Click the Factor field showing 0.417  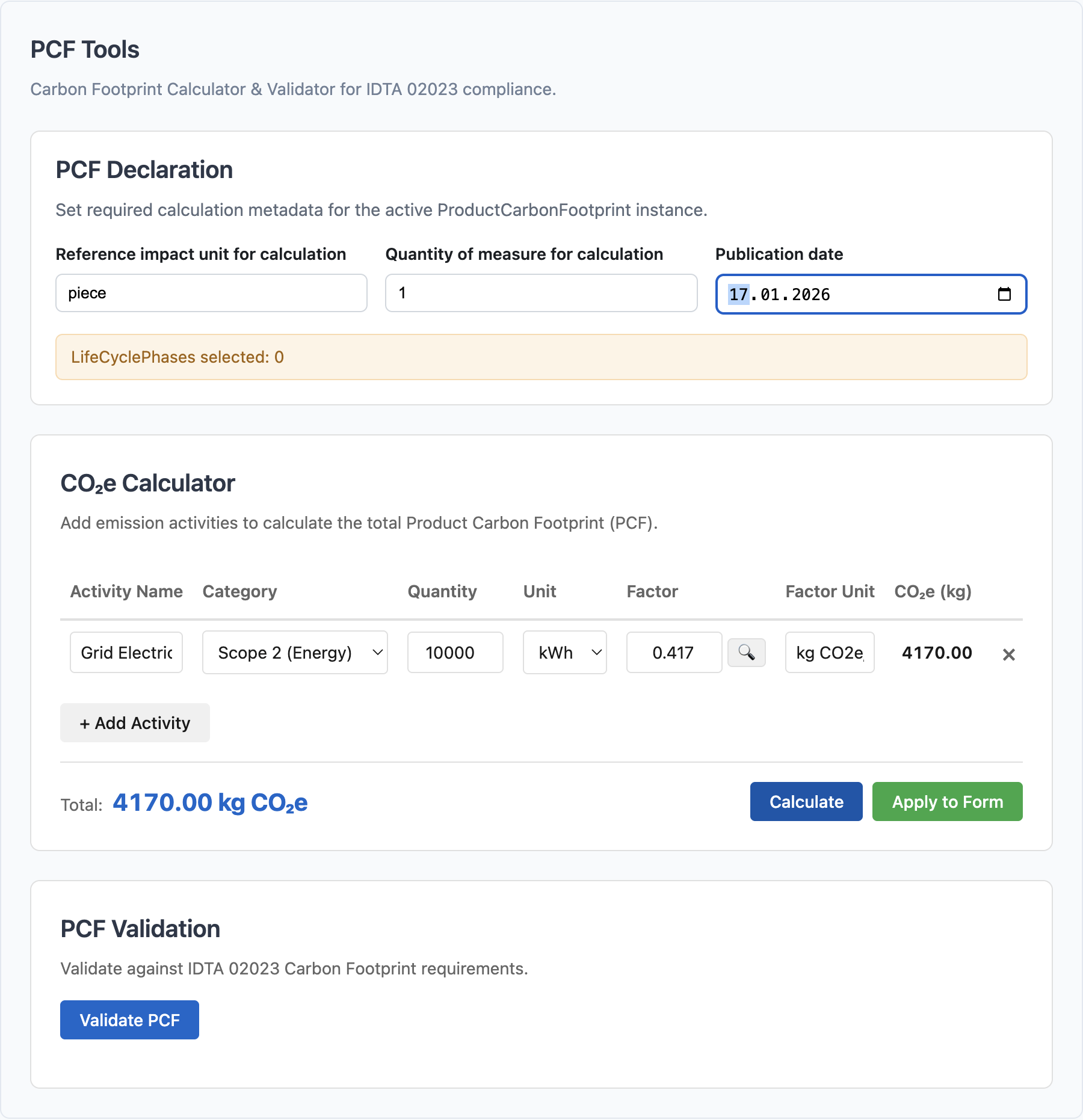(x=673, y=653)
